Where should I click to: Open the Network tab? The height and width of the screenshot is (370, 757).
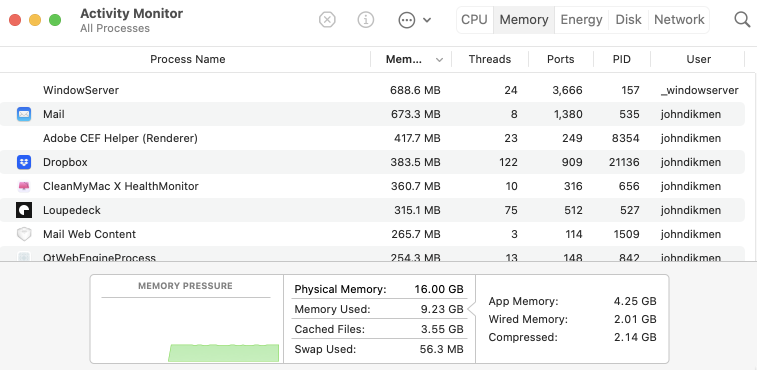pyautogui.click(x=679, y=20)
